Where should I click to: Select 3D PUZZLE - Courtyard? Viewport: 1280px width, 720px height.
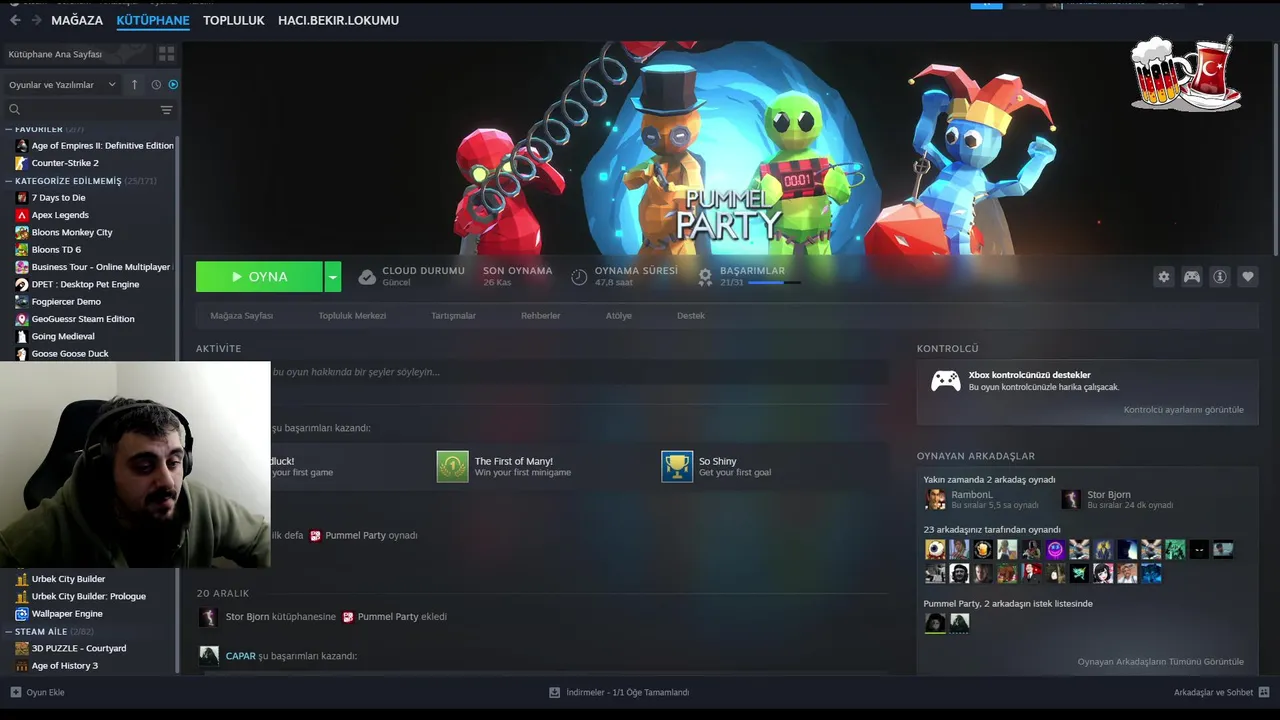click(78, 648)
